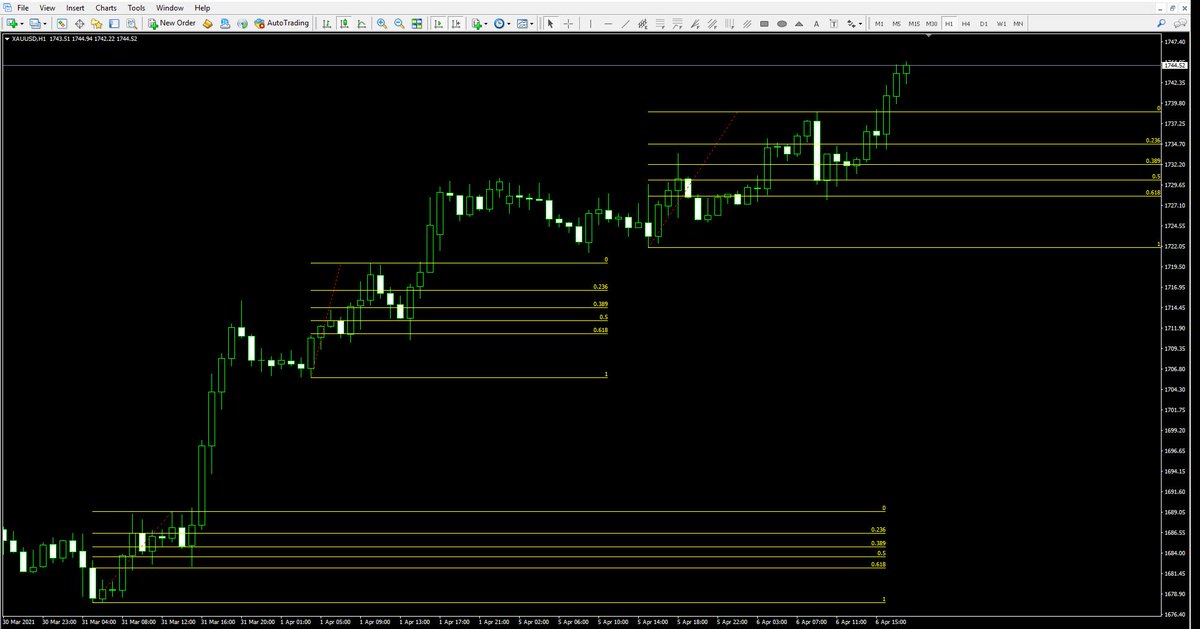Expand the New Chart dropdown arrow
The image size is (1200, 629).
tap(21, 23)
